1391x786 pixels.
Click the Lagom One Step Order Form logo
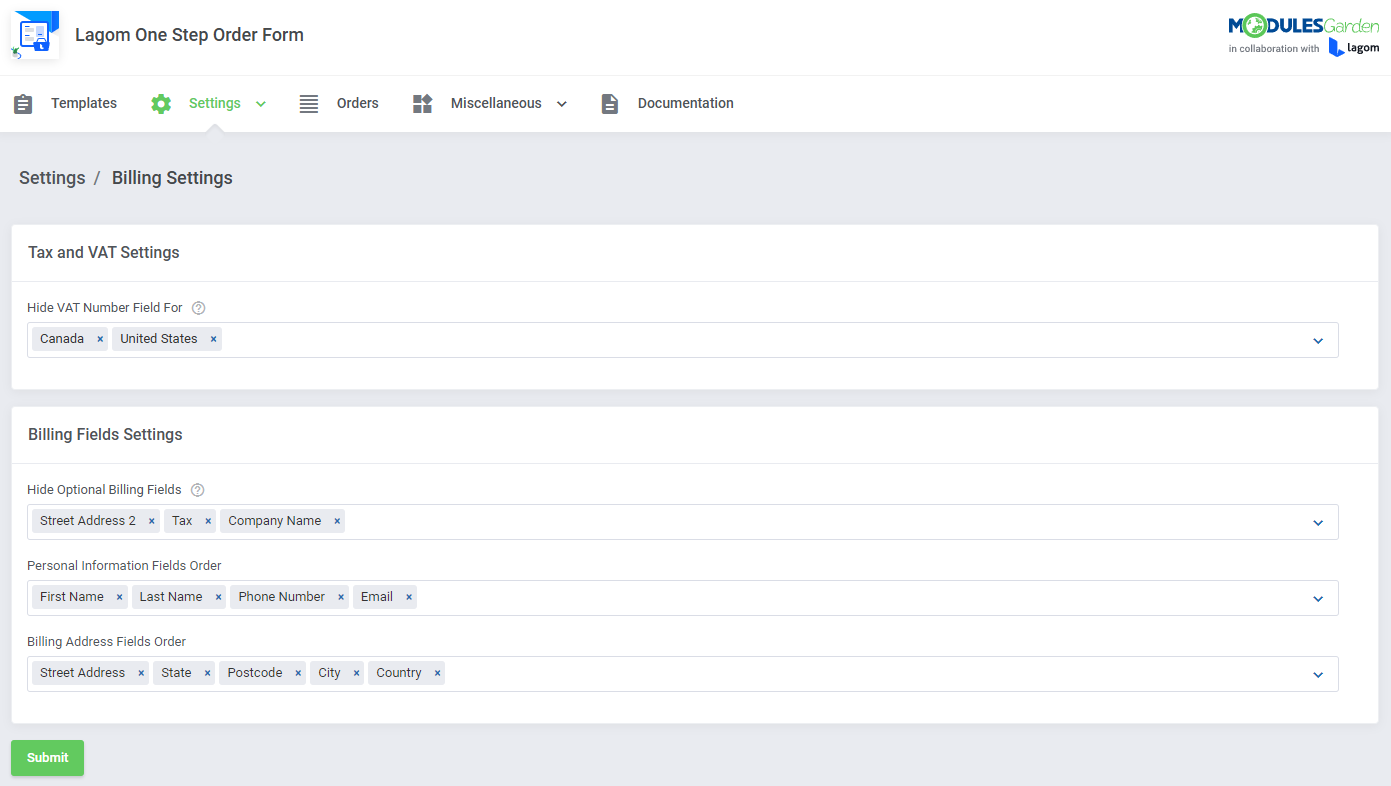[34, 32]
